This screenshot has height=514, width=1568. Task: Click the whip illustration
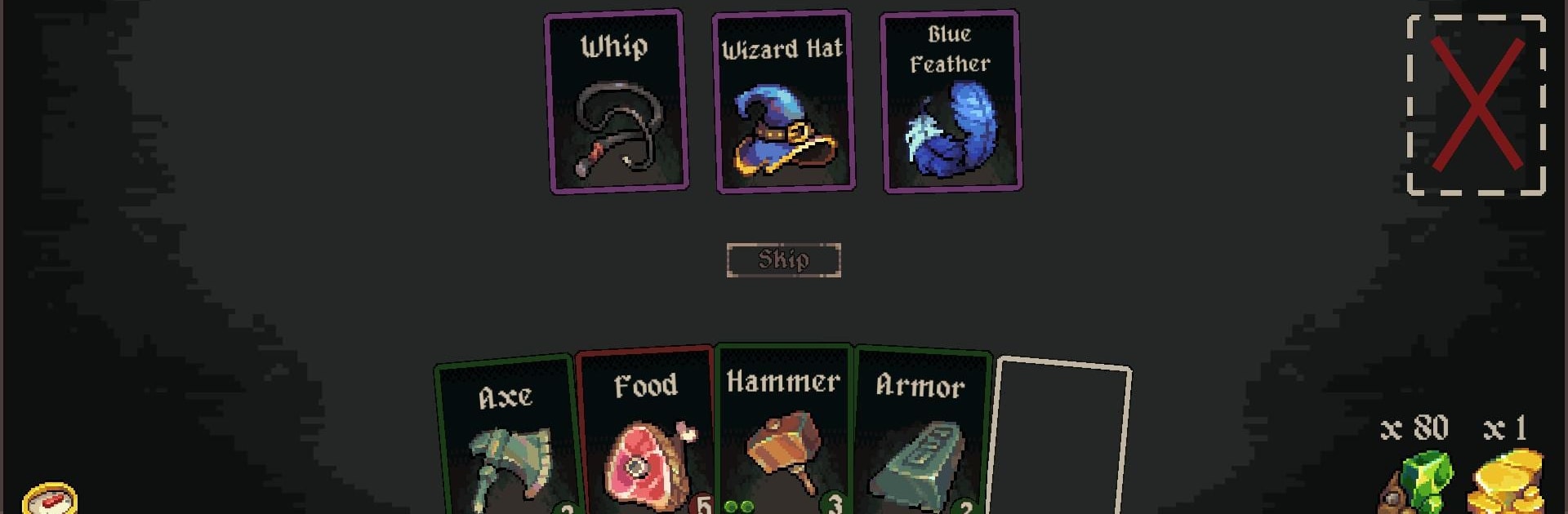(619, 129)
